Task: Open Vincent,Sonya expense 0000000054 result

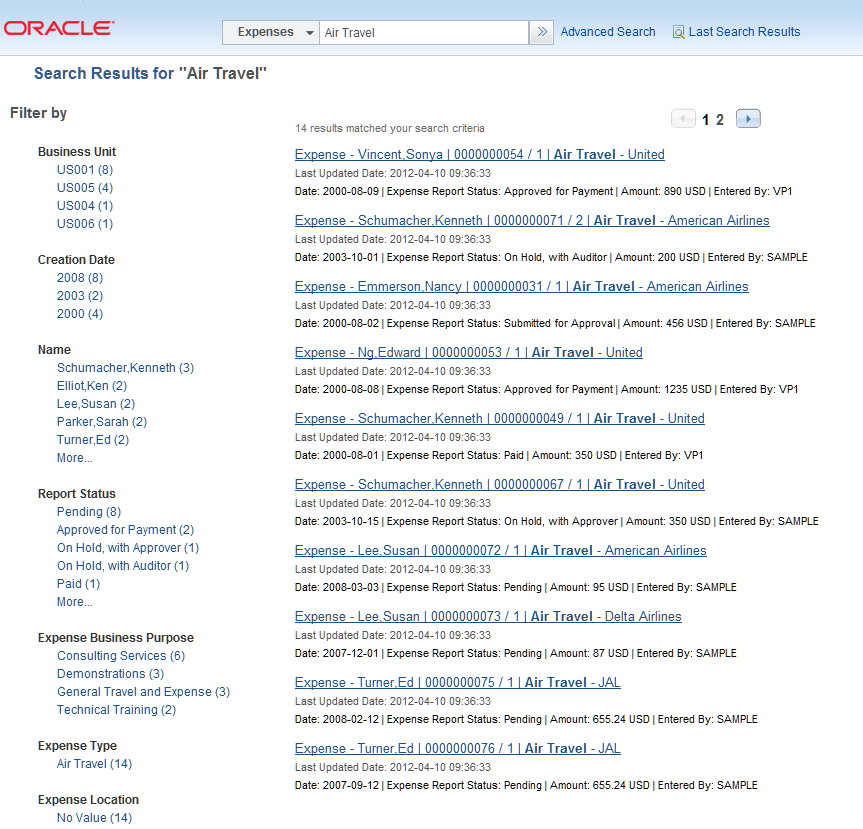Action: pos(479,155)
